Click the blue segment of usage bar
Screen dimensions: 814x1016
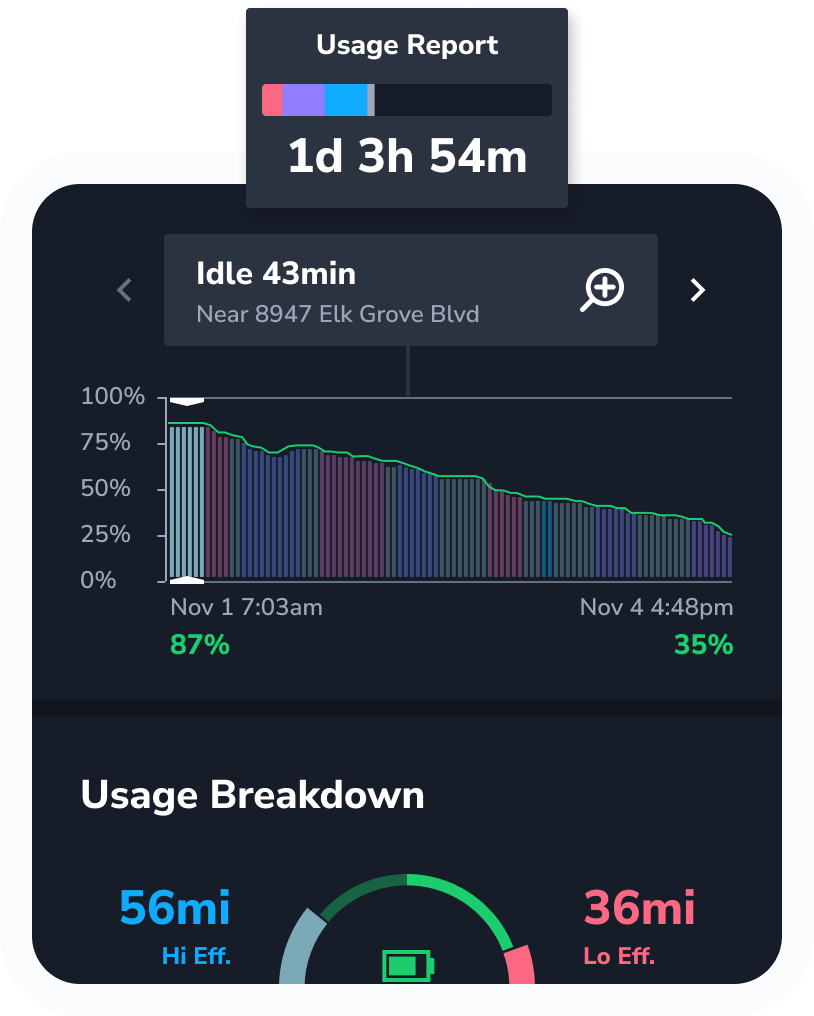coord(346,100)
